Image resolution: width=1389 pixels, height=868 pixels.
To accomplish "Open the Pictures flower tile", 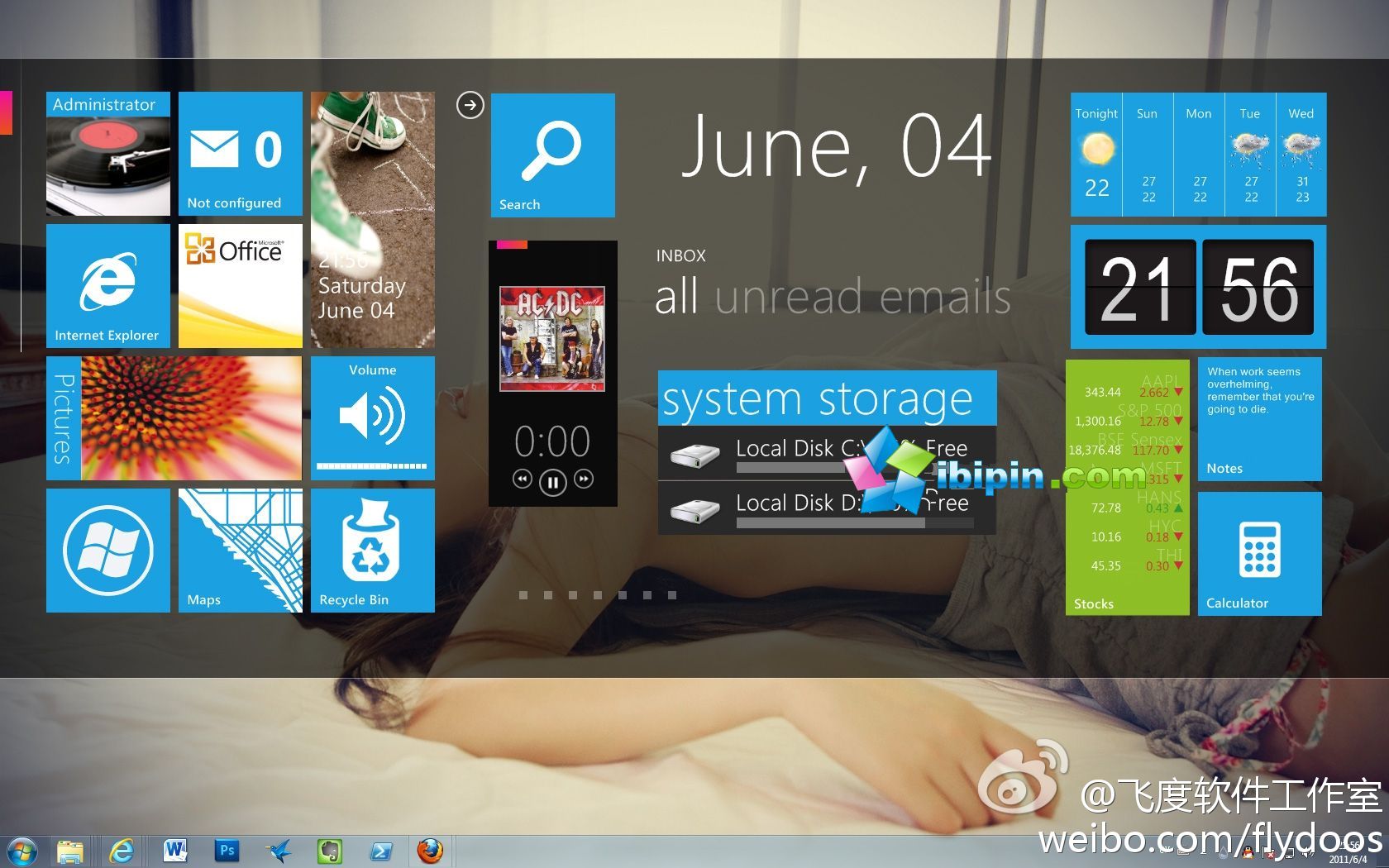I will tap(190, 418).
